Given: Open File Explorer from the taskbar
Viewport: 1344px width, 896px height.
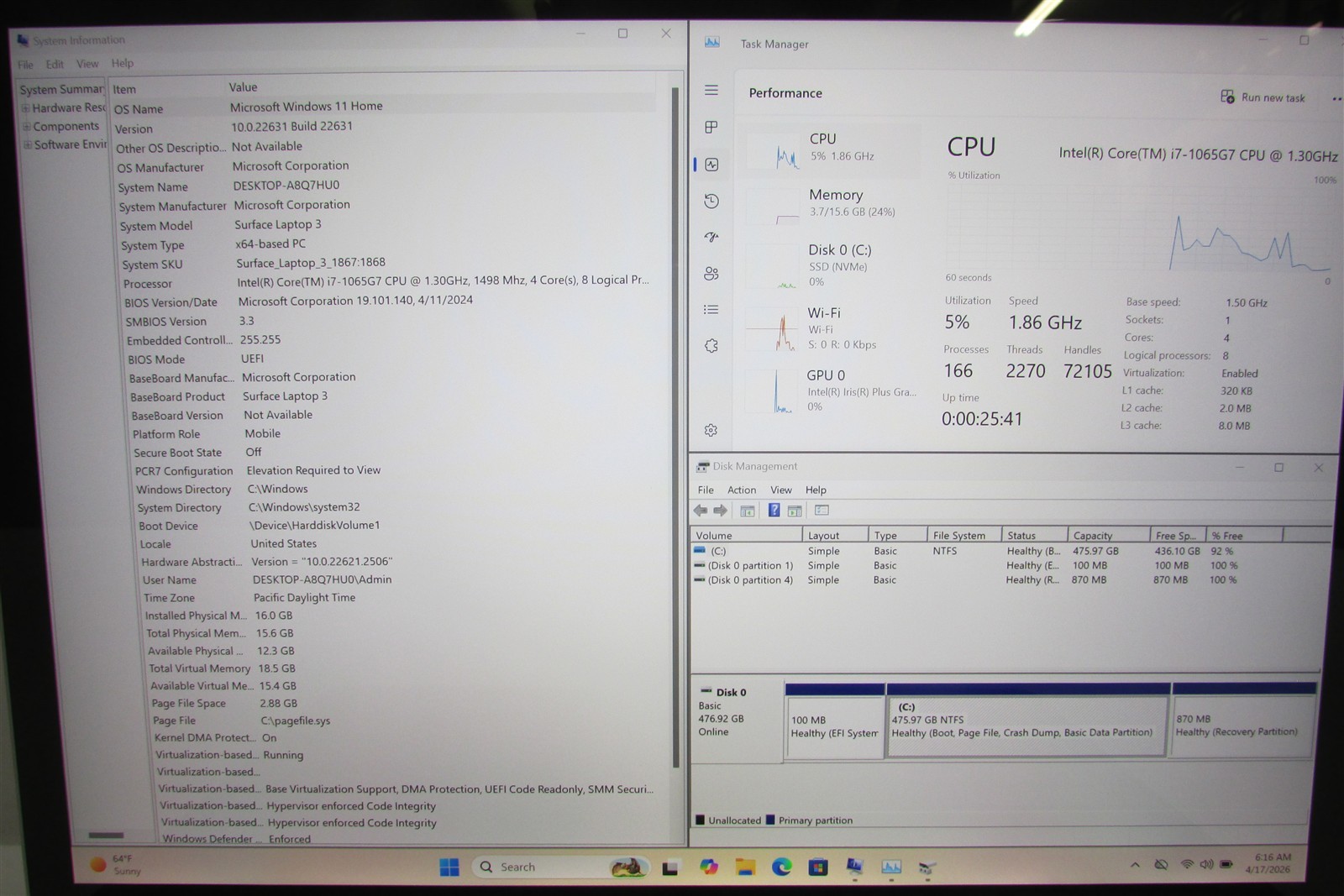Looking at the screenshot, I should [x=745, y=867].
